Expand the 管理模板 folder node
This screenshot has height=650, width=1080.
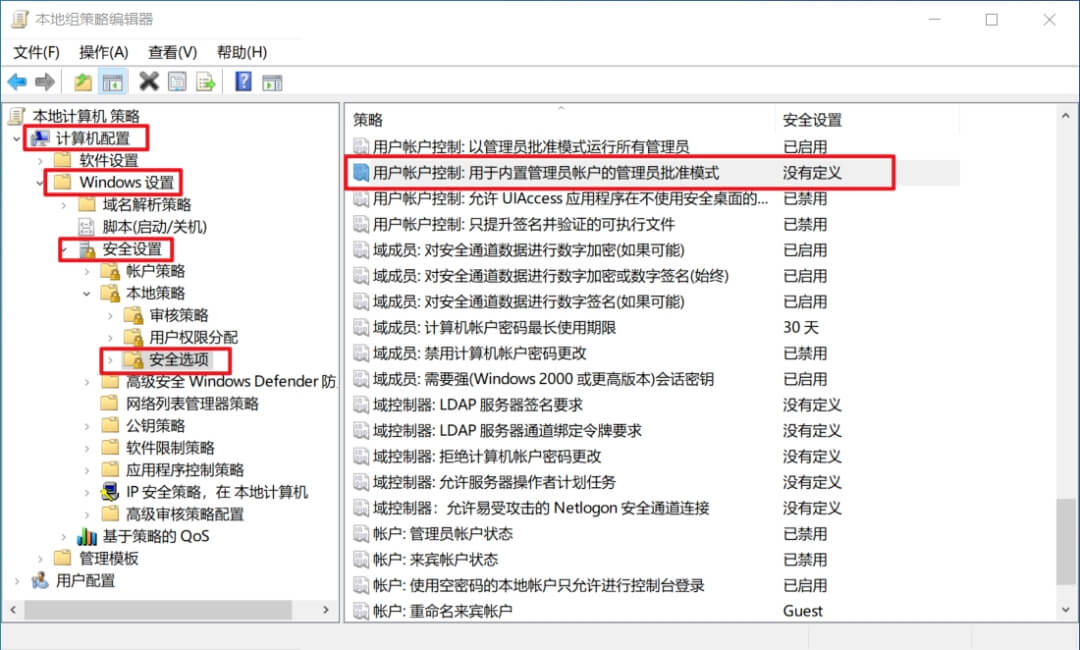point(41,558)
